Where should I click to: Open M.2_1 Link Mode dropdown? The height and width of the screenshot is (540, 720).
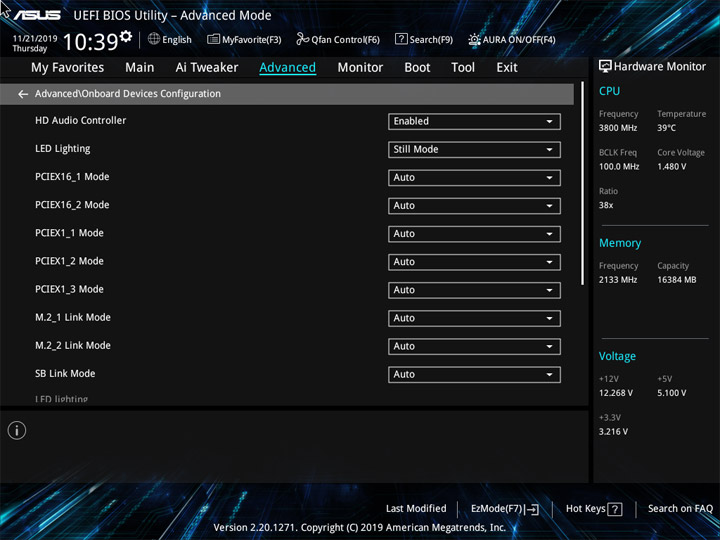point(474,318)
